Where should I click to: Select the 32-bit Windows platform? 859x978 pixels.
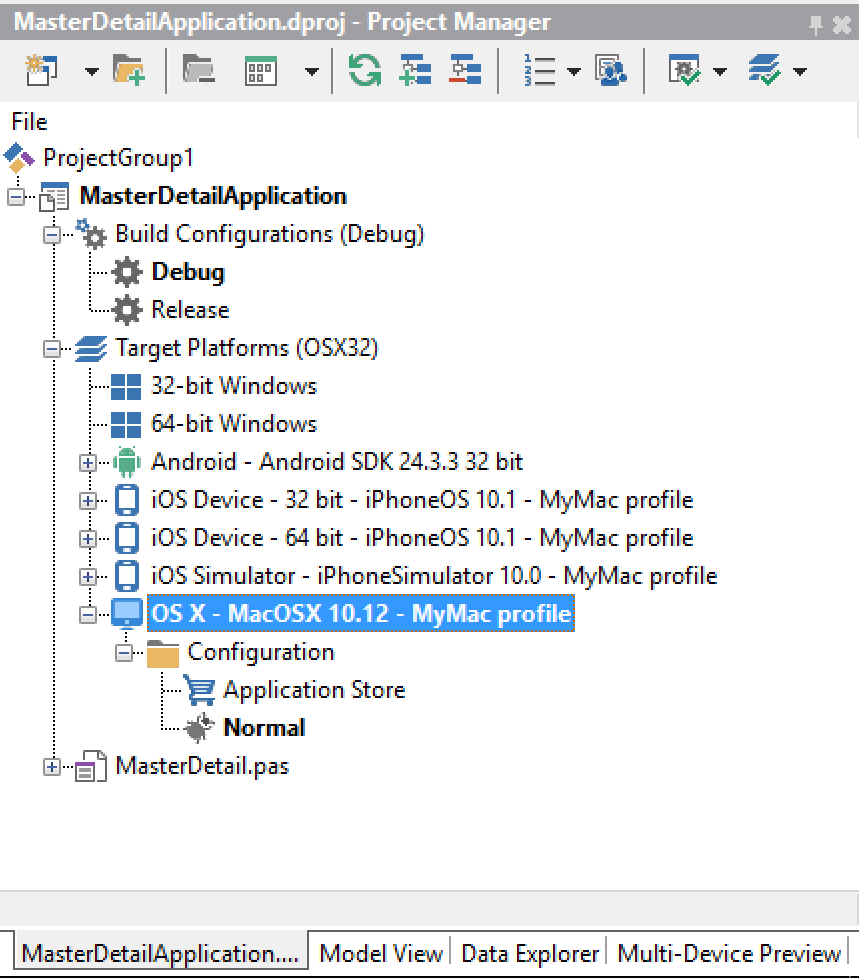coord(234,386)
